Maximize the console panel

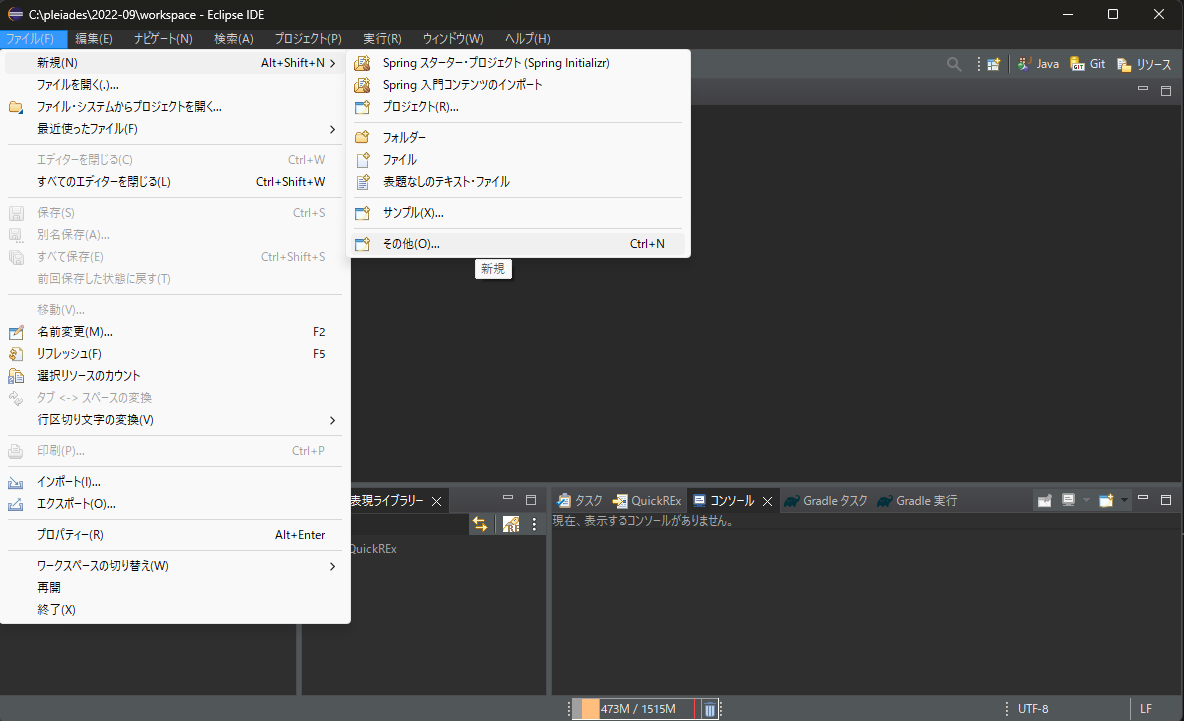1166,500
